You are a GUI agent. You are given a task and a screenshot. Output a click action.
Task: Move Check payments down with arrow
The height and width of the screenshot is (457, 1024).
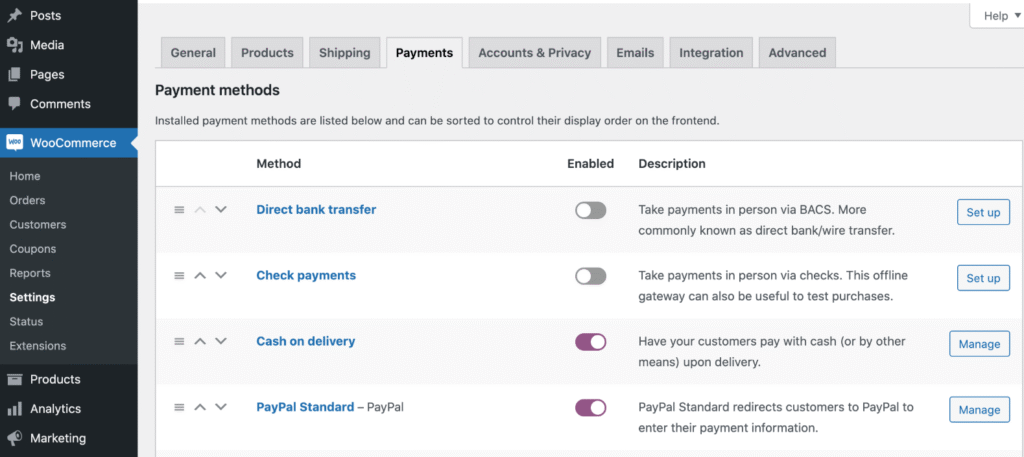click(221, 275)
